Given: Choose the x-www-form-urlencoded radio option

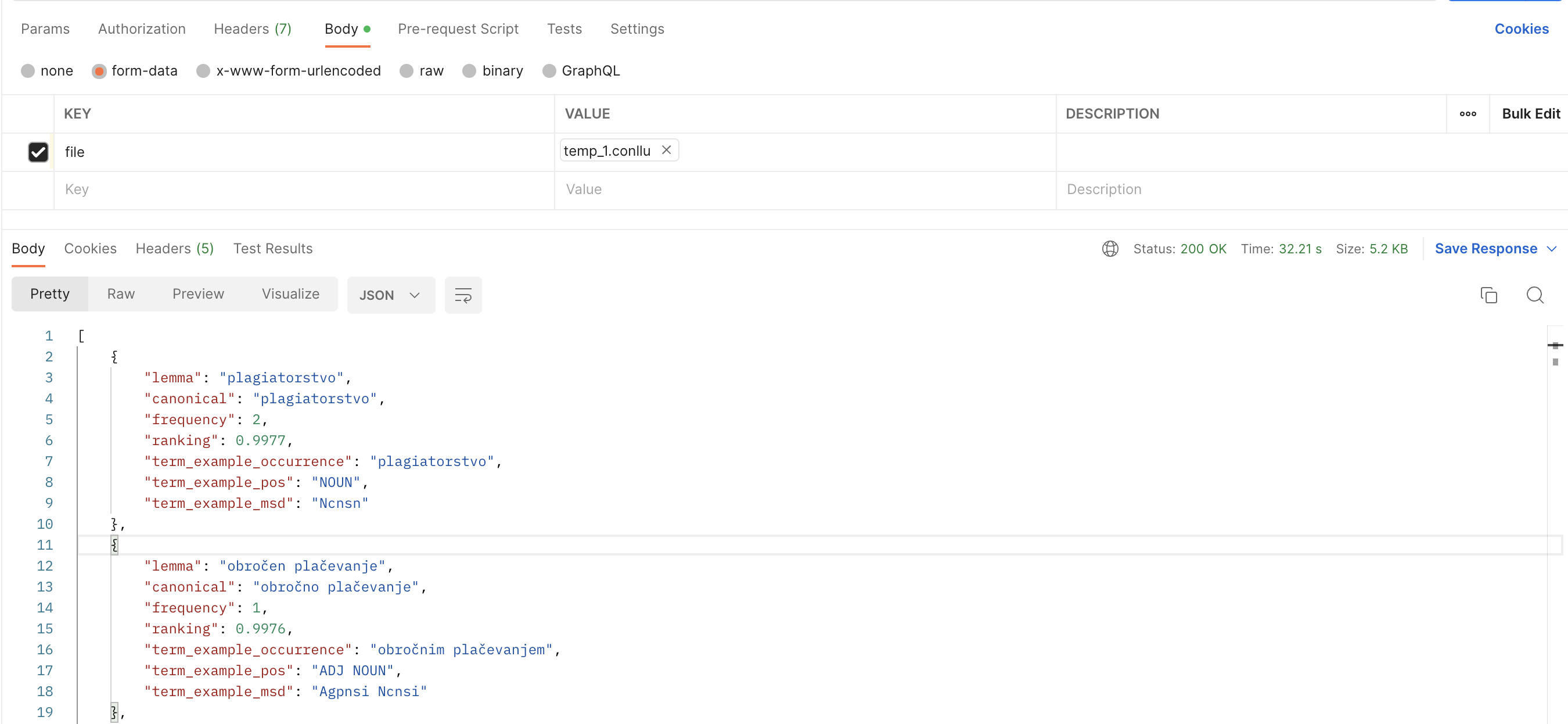Looking at the screenshot, I should [203, 71].
